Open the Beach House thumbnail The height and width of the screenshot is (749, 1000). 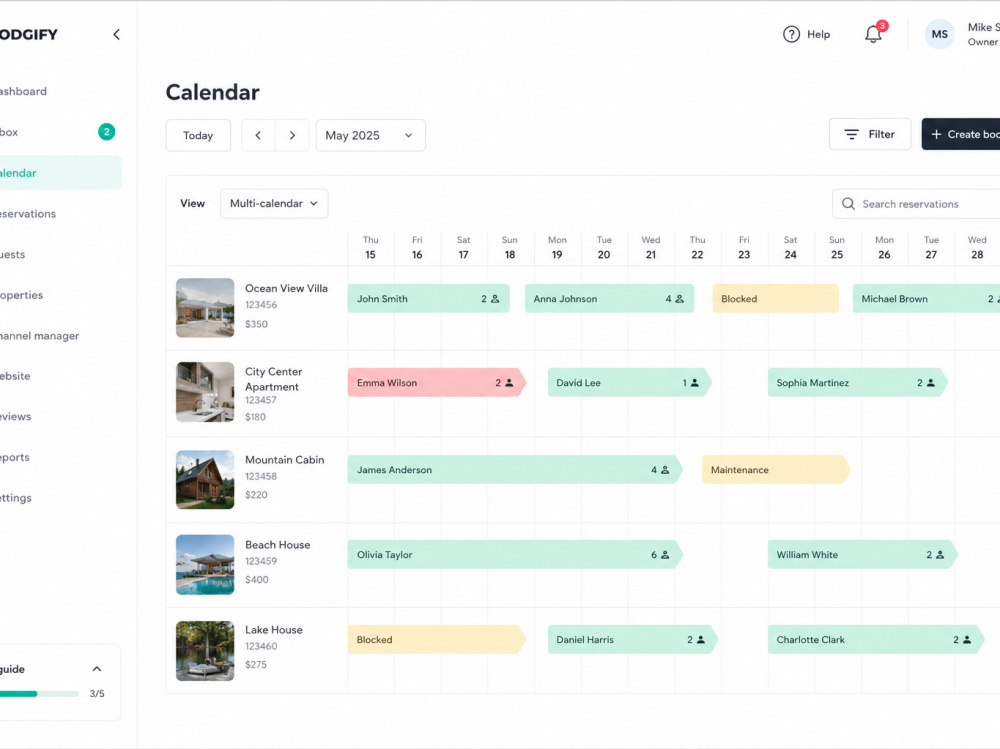[205, 565]
